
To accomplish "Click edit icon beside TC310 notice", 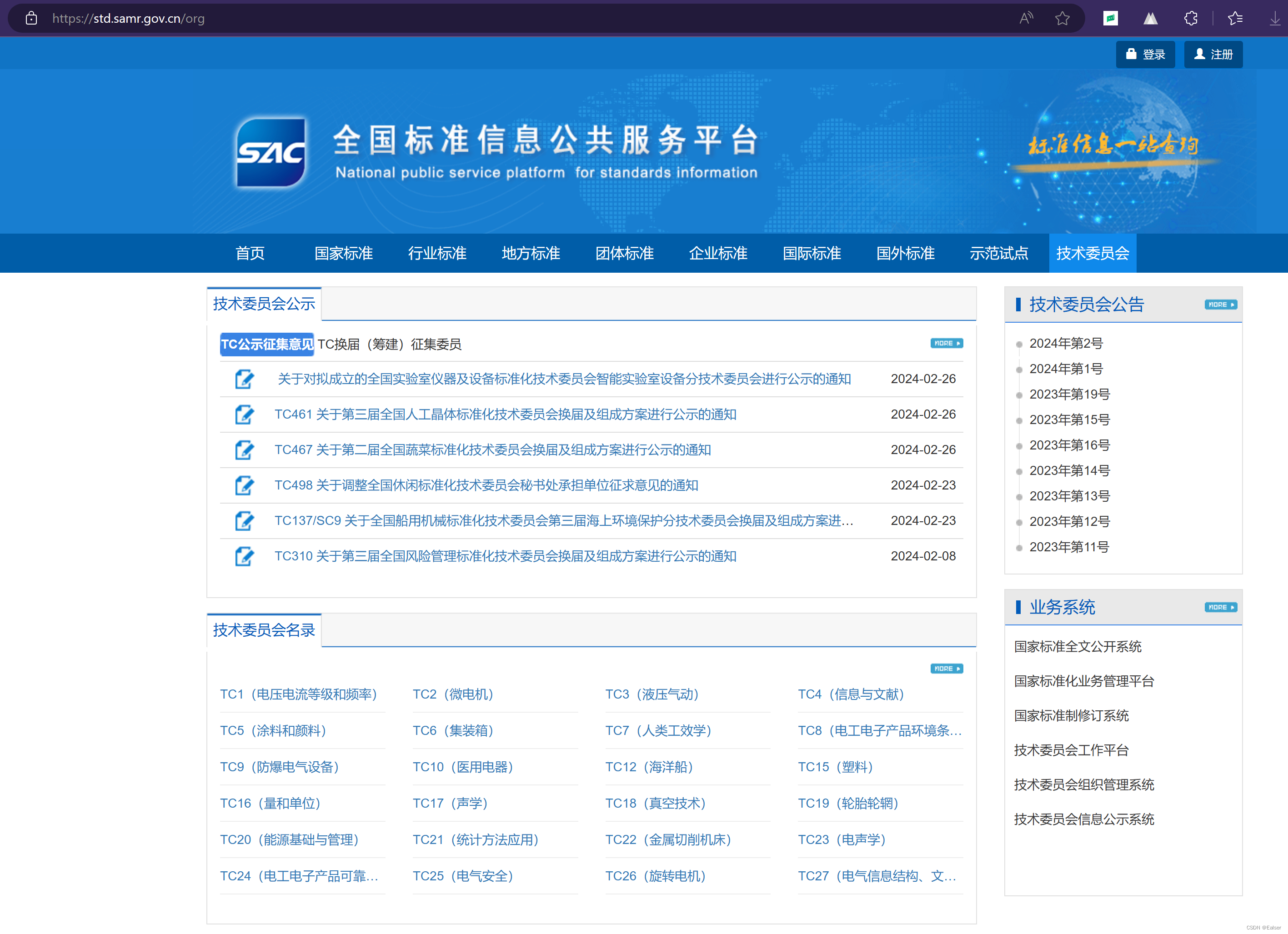I will pyautogui.click(x=244, y=556).
